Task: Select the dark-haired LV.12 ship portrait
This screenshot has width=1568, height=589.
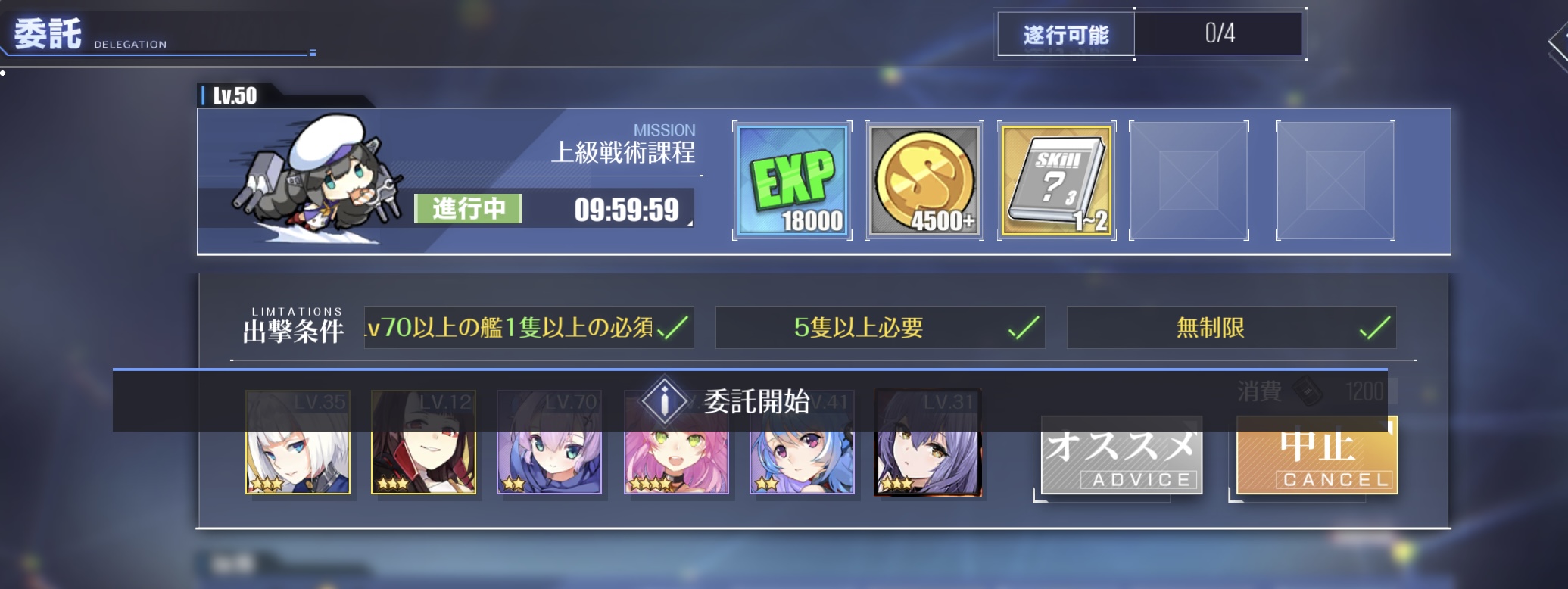Action: (x=424, y=442)
